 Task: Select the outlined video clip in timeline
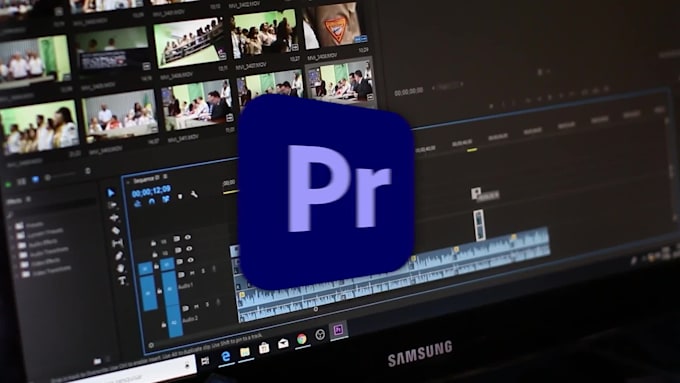(x=479, y=225)
